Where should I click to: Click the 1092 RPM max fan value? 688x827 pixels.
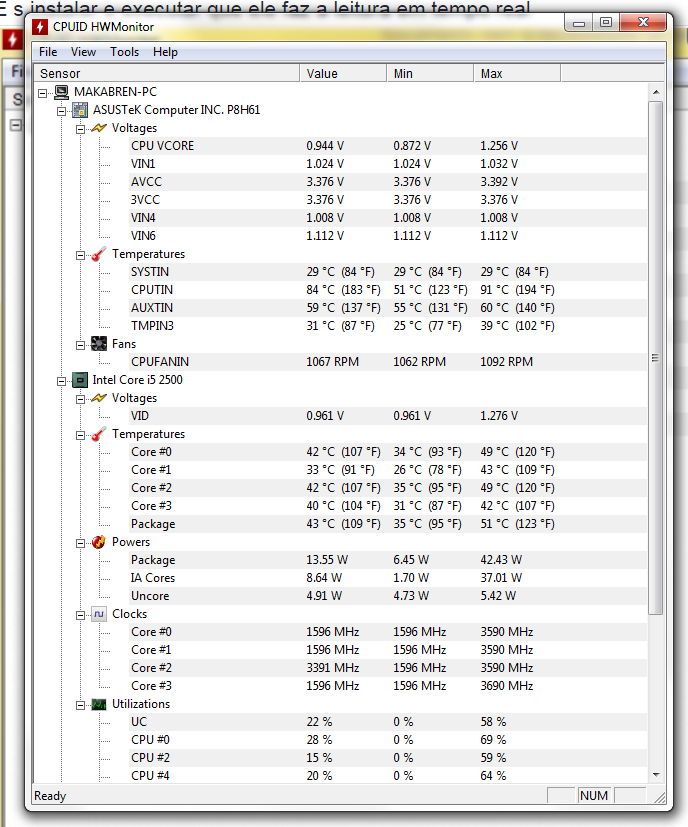(x=507, y=362)
